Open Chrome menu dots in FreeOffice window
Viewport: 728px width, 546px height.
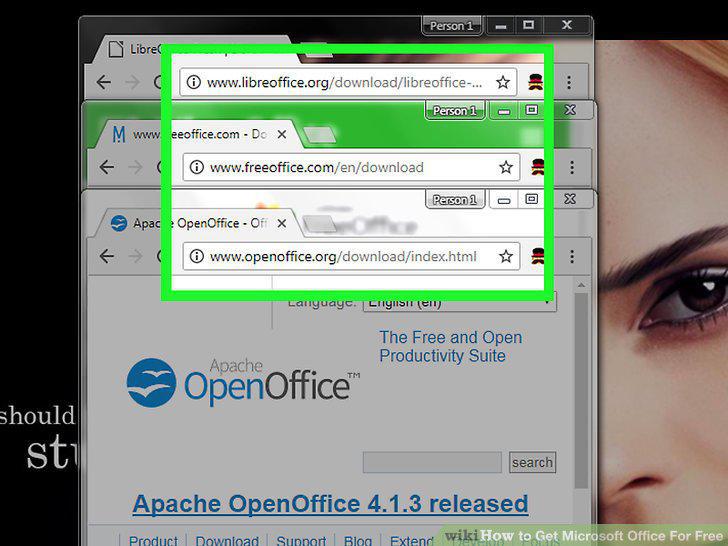(x=572, y=167)
